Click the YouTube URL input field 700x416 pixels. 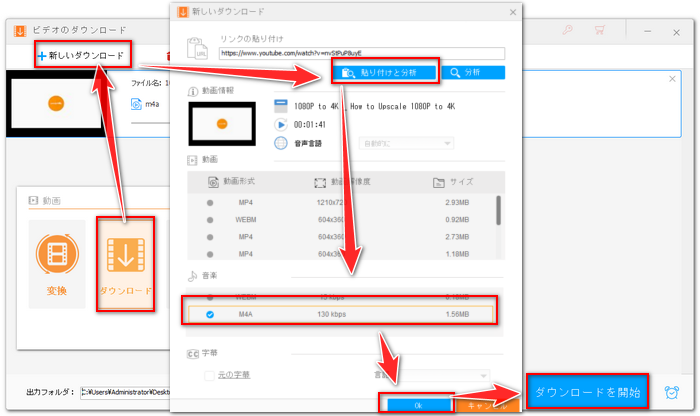[x=362, y=53]
